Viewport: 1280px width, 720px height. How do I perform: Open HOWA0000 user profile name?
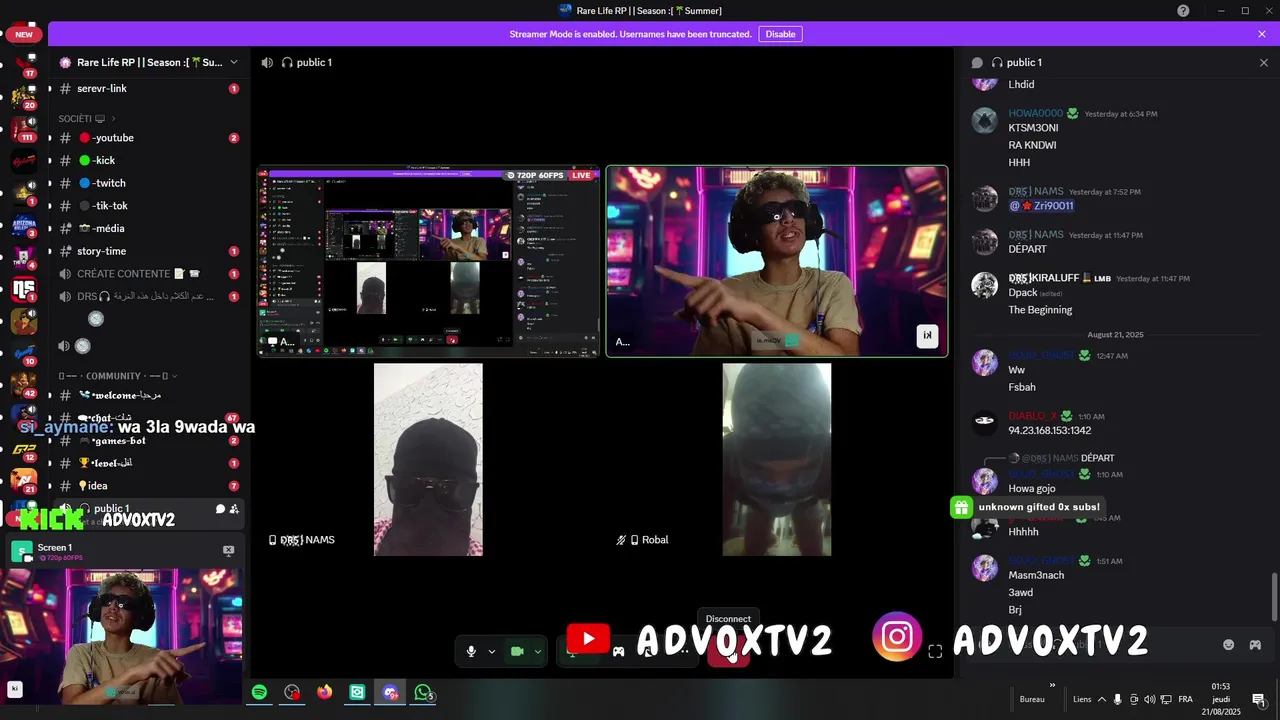[1035, 113]
